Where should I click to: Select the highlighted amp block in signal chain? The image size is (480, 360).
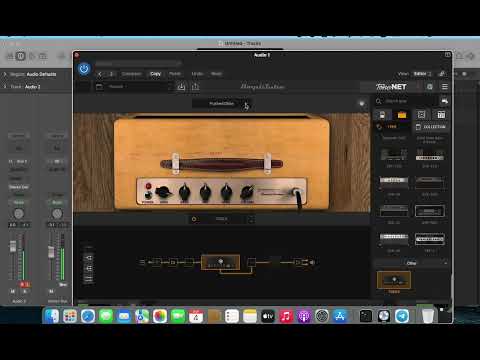(x=220, y=262)
